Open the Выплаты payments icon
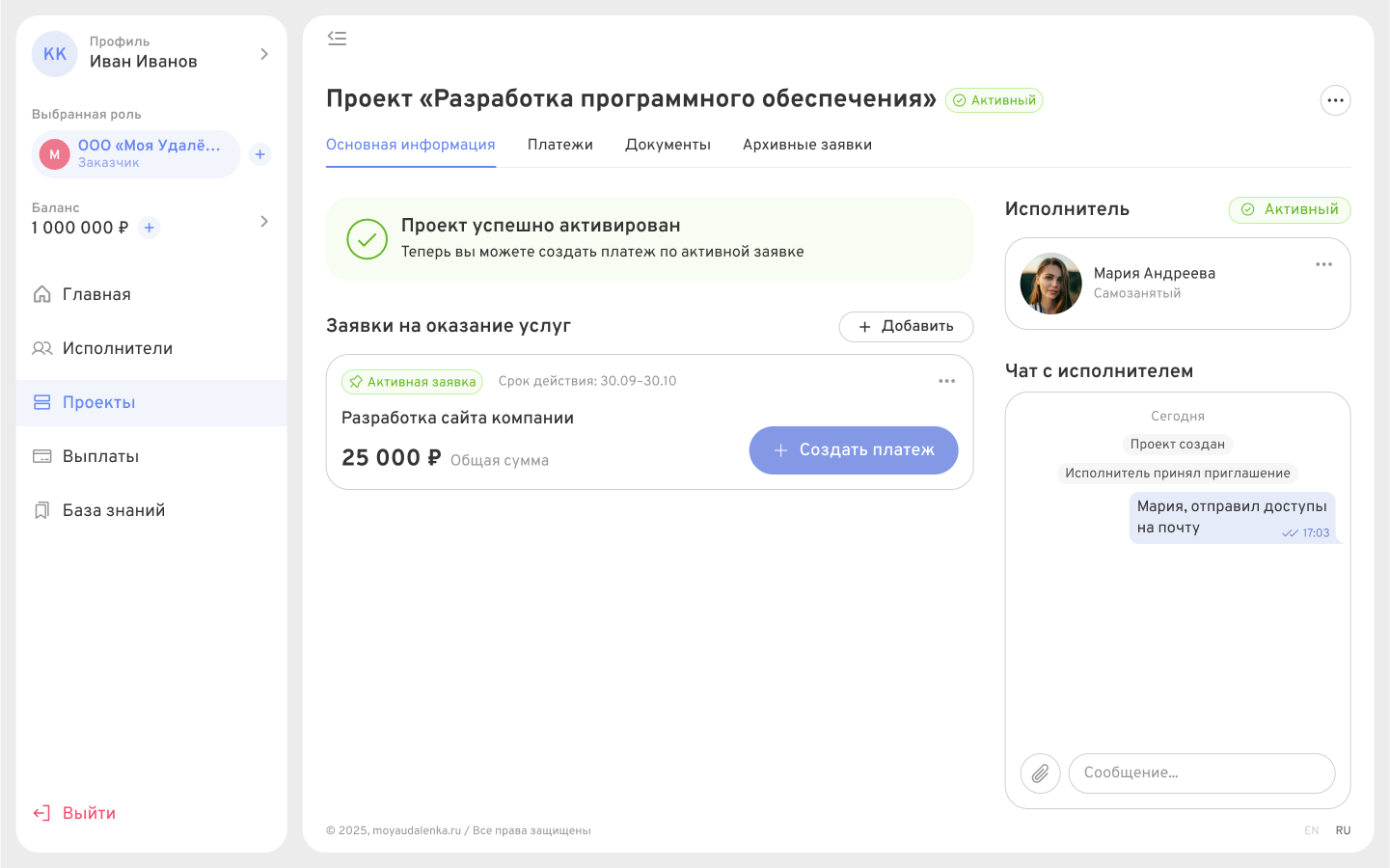 42,456
